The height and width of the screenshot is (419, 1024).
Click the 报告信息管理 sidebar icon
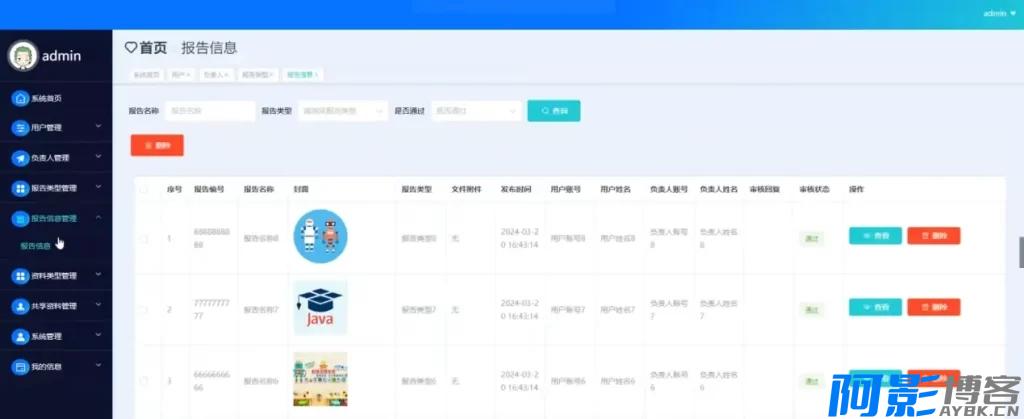[20, 219]
